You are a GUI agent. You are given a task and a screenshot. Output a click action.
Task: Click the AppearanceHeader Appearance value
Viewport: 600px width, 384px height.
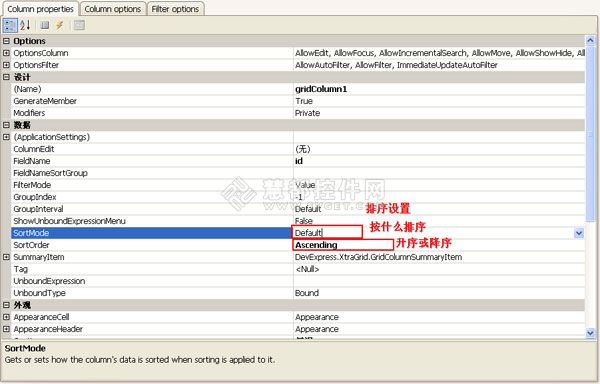[317, 329]
